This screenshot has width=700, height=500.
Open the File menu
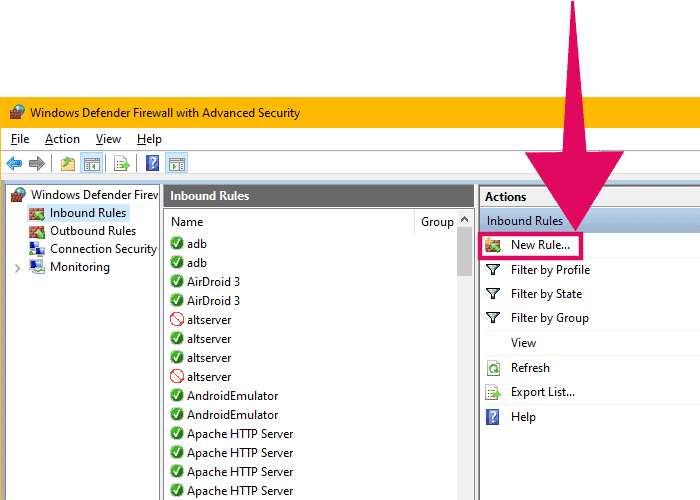(20, 139)
